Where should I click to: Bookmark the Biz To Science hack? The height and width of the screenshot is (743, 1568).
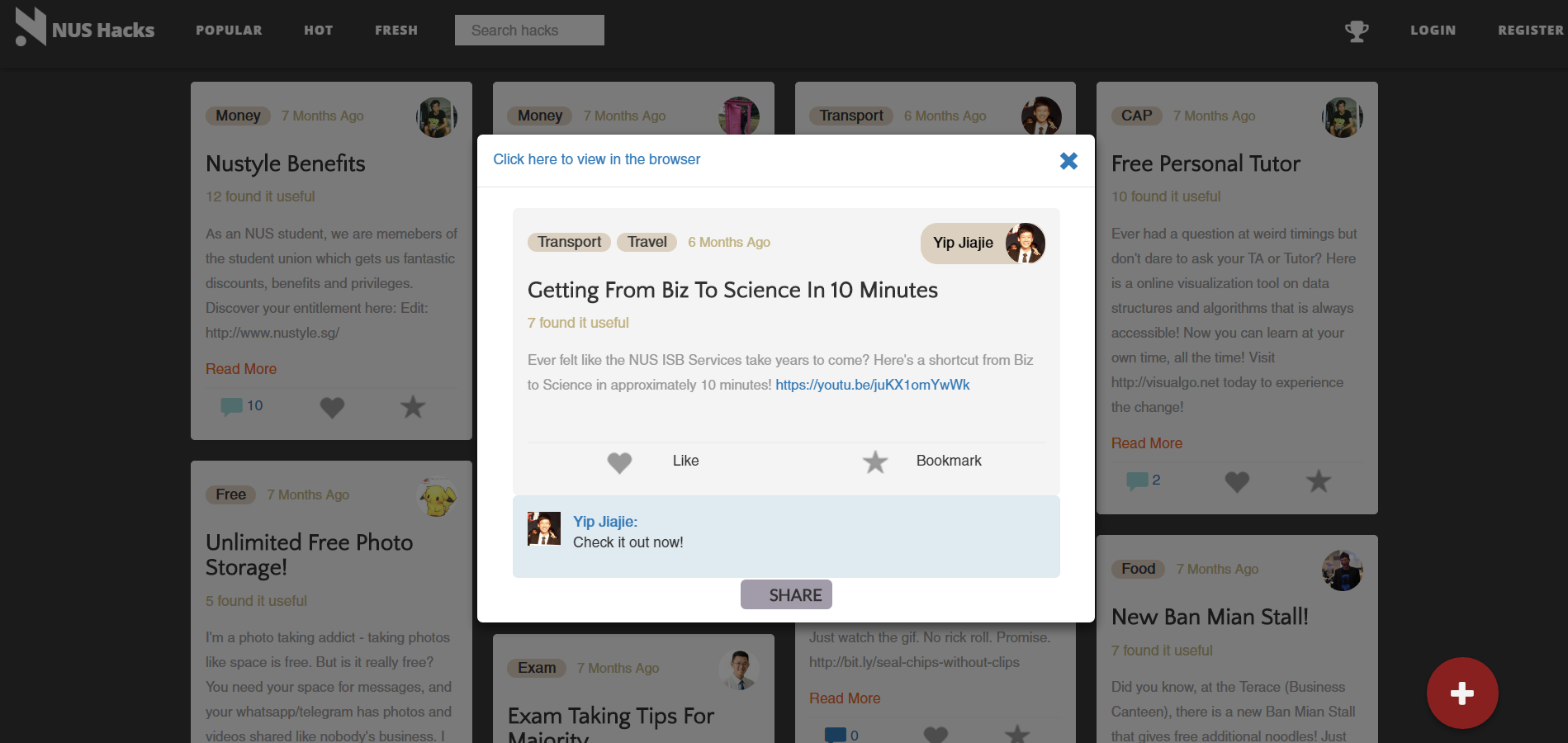coord(922,461)
